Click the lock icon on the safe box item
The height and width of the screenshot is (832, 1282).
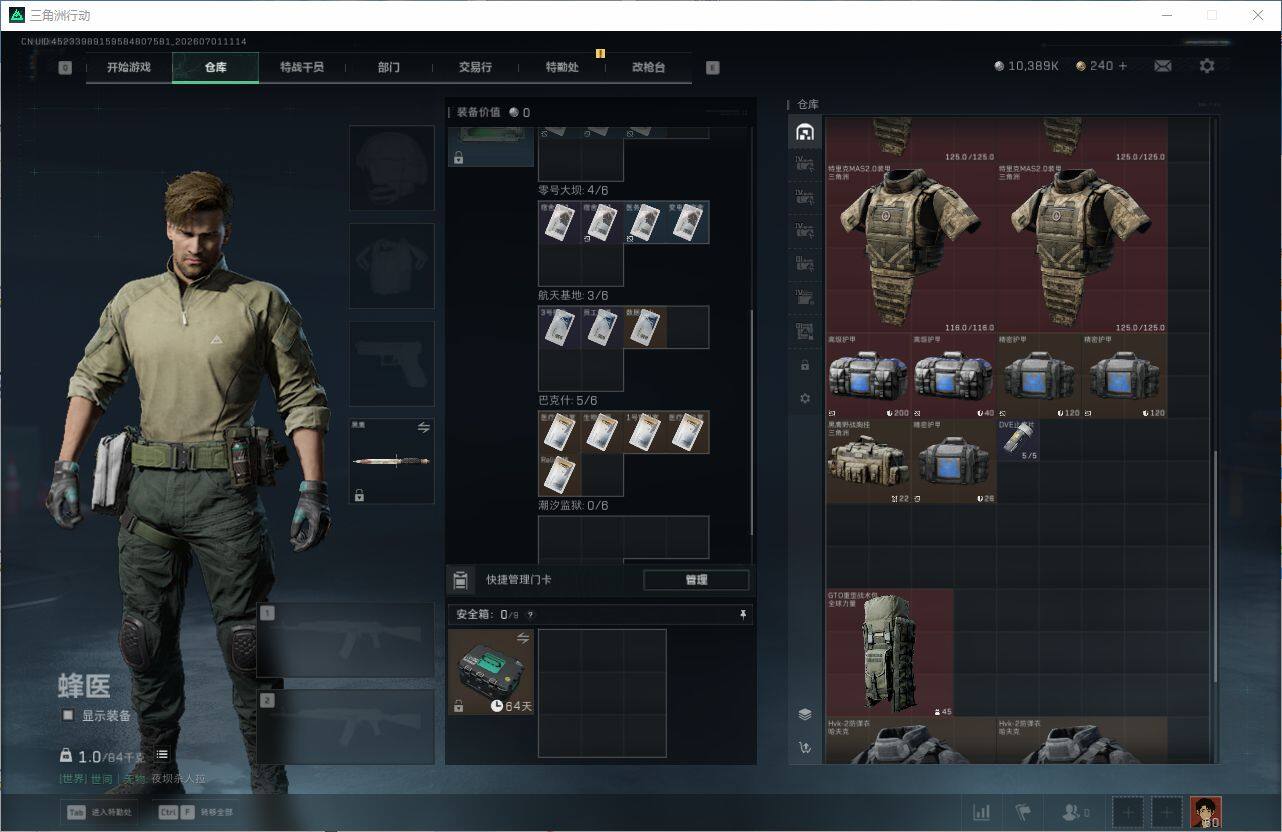(x=458, y=706)
